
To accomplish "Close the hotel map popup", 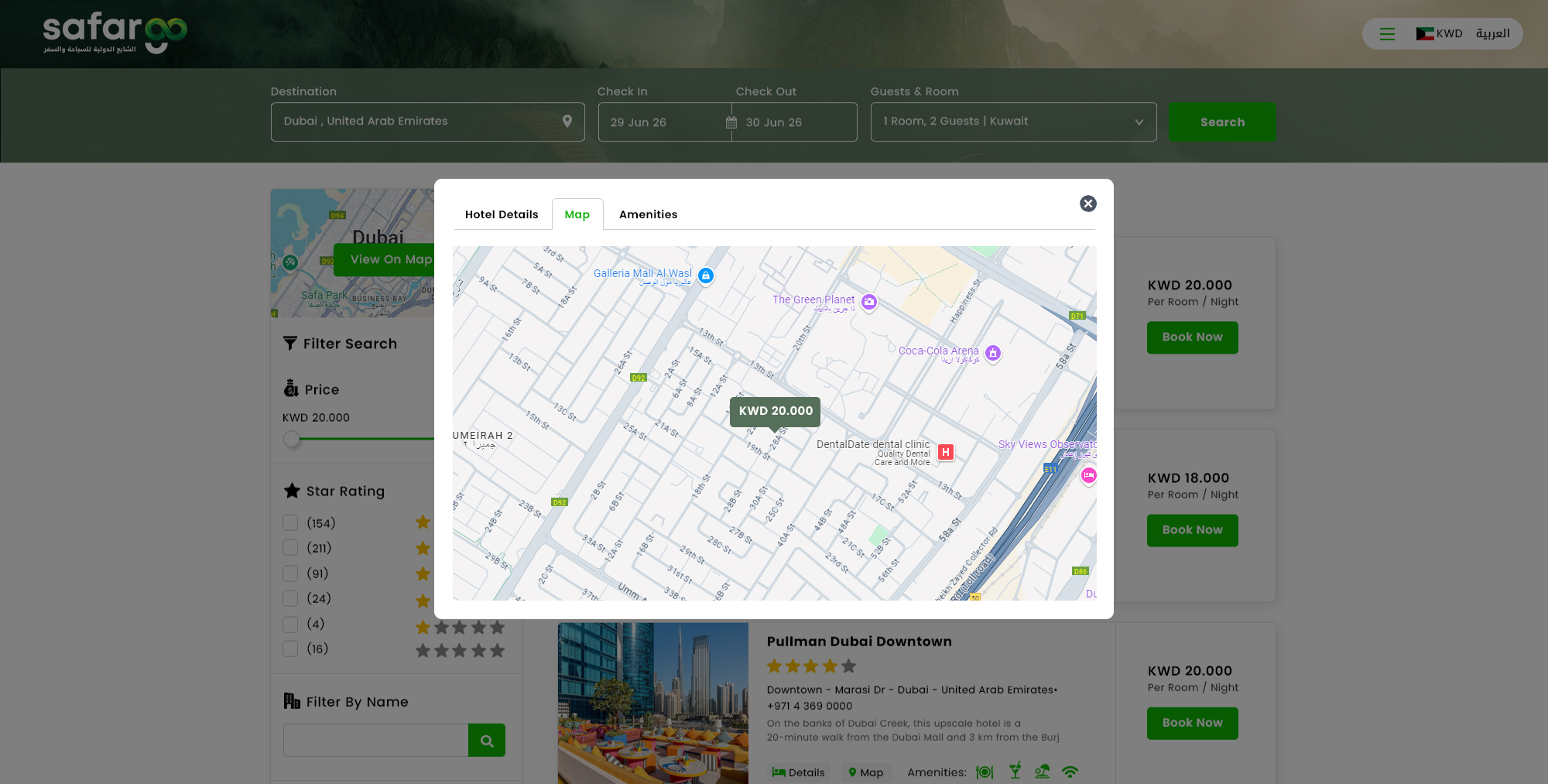I will click(x=1087, y=204).
